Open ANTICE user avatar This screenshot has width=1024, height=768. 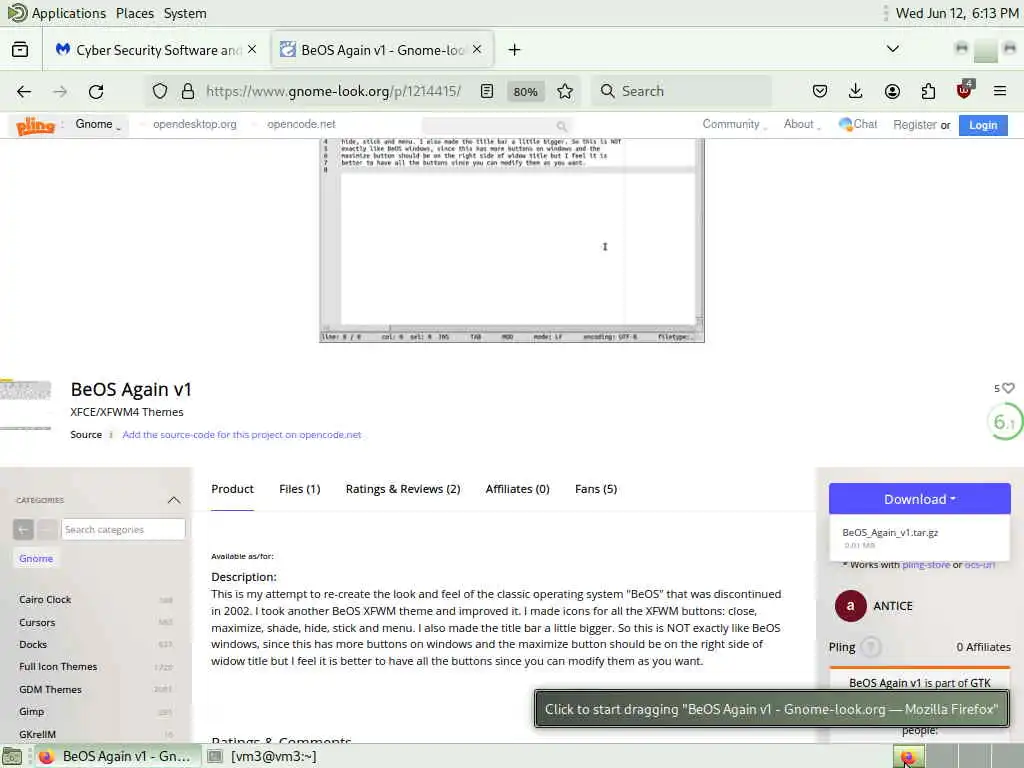pyautogui.click(x=850, y=606)
